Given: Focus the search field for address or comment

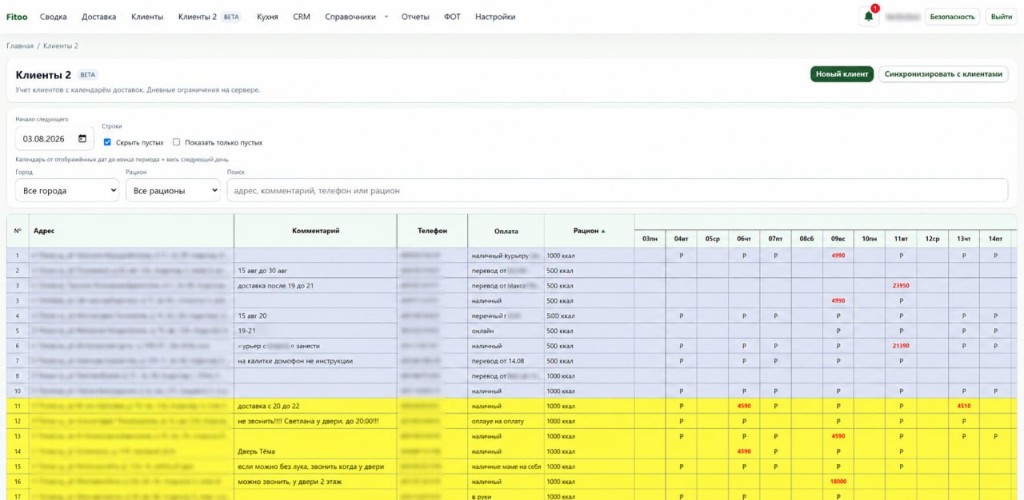Looking at the screenshot, I should click(617, 191).
